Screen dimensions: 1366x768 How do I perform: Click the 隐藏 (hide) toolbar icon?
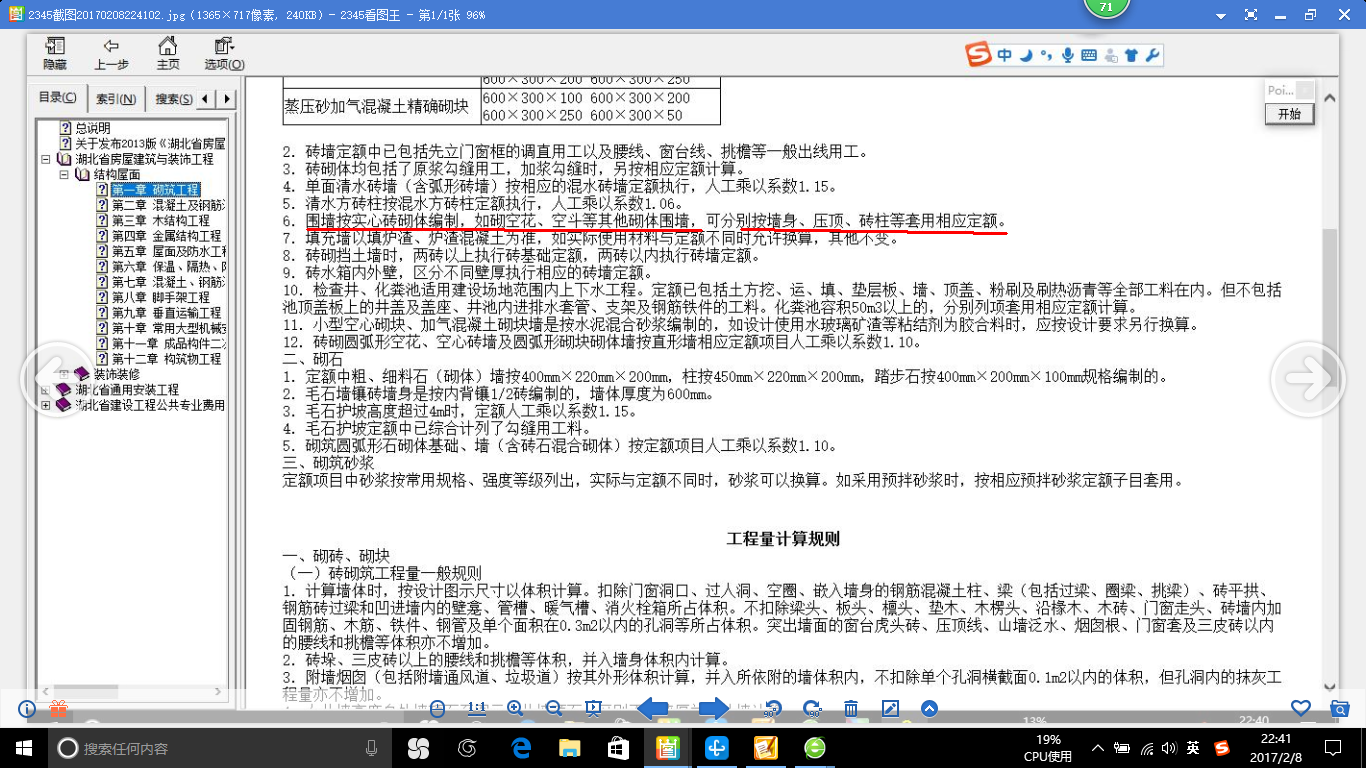click(x=55, y=53)
